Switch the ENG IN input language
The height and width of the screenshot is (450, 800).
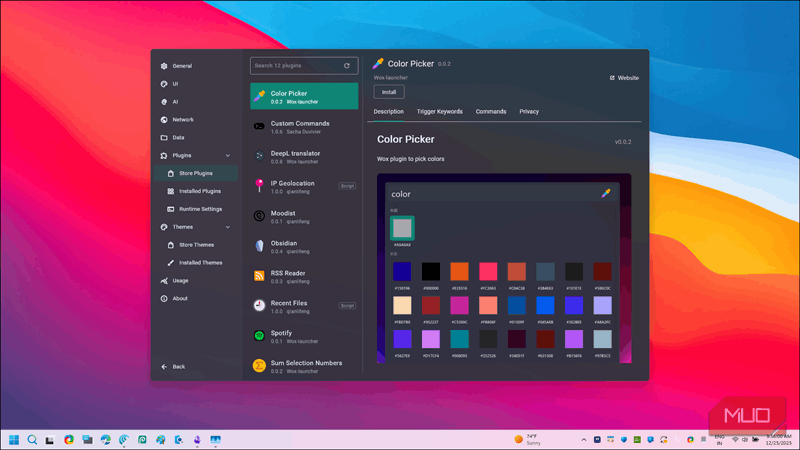point(719,440)
